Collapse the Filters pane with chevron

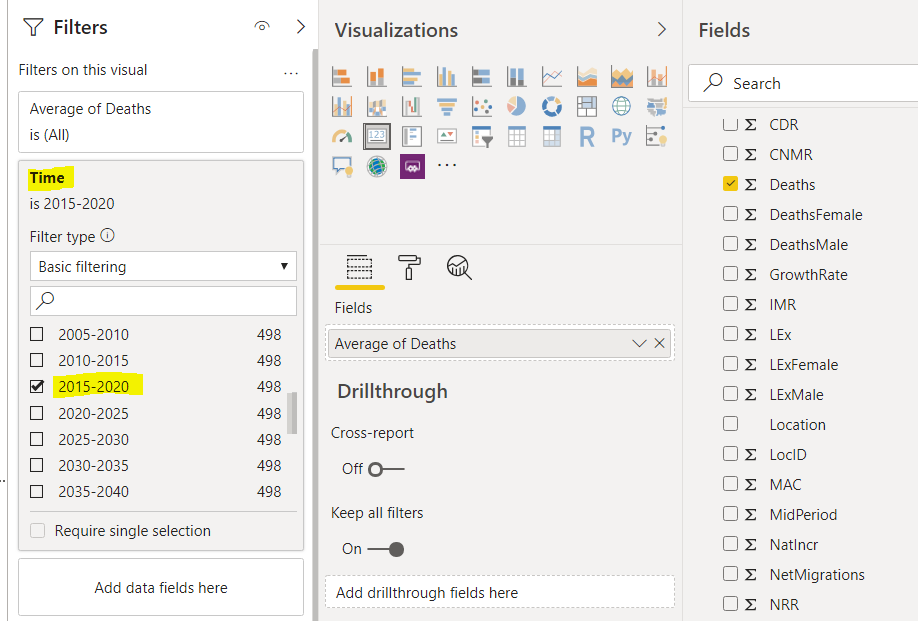(301, 27)
